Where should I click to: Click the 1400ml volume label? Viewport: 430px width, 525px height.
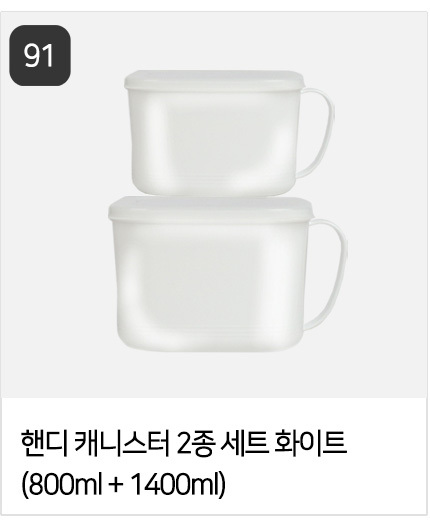175,485
